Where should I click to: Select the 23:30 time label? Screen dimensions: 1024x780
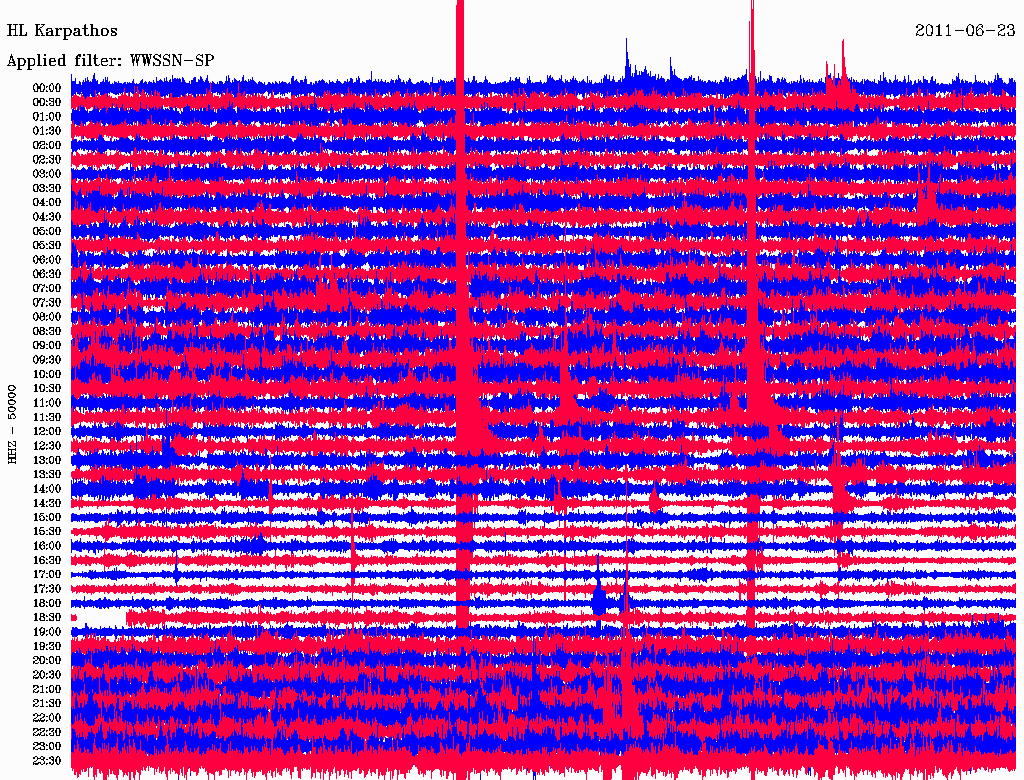pos(47,760)
